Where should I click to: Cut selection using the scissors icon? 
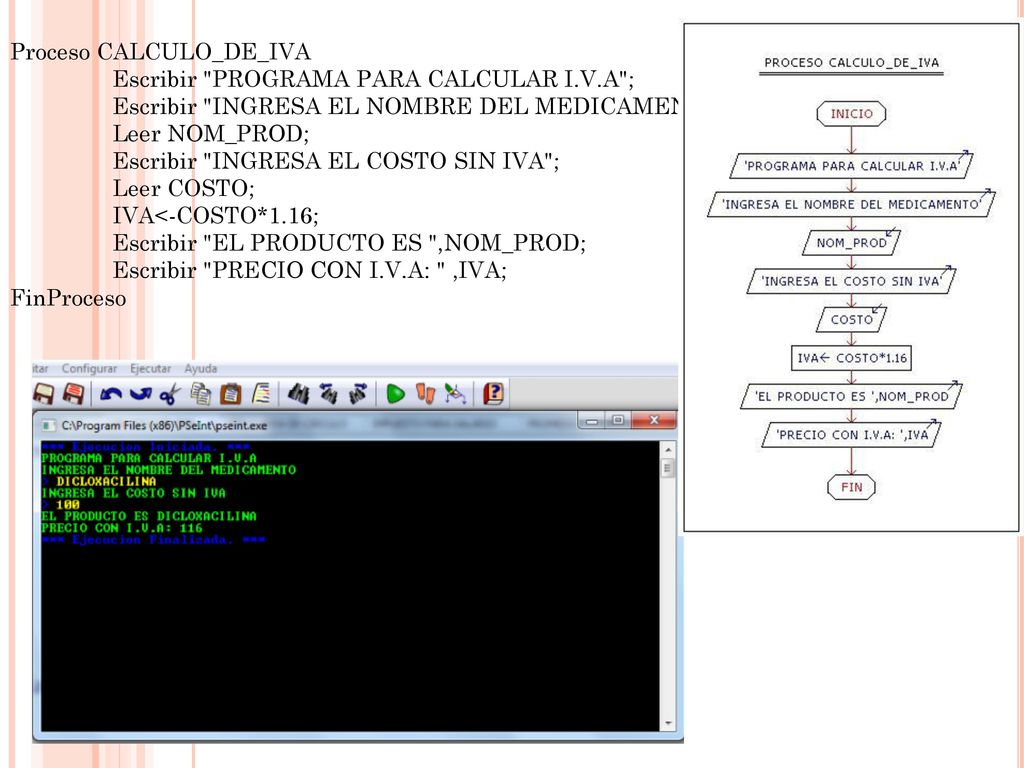(170, 394)
